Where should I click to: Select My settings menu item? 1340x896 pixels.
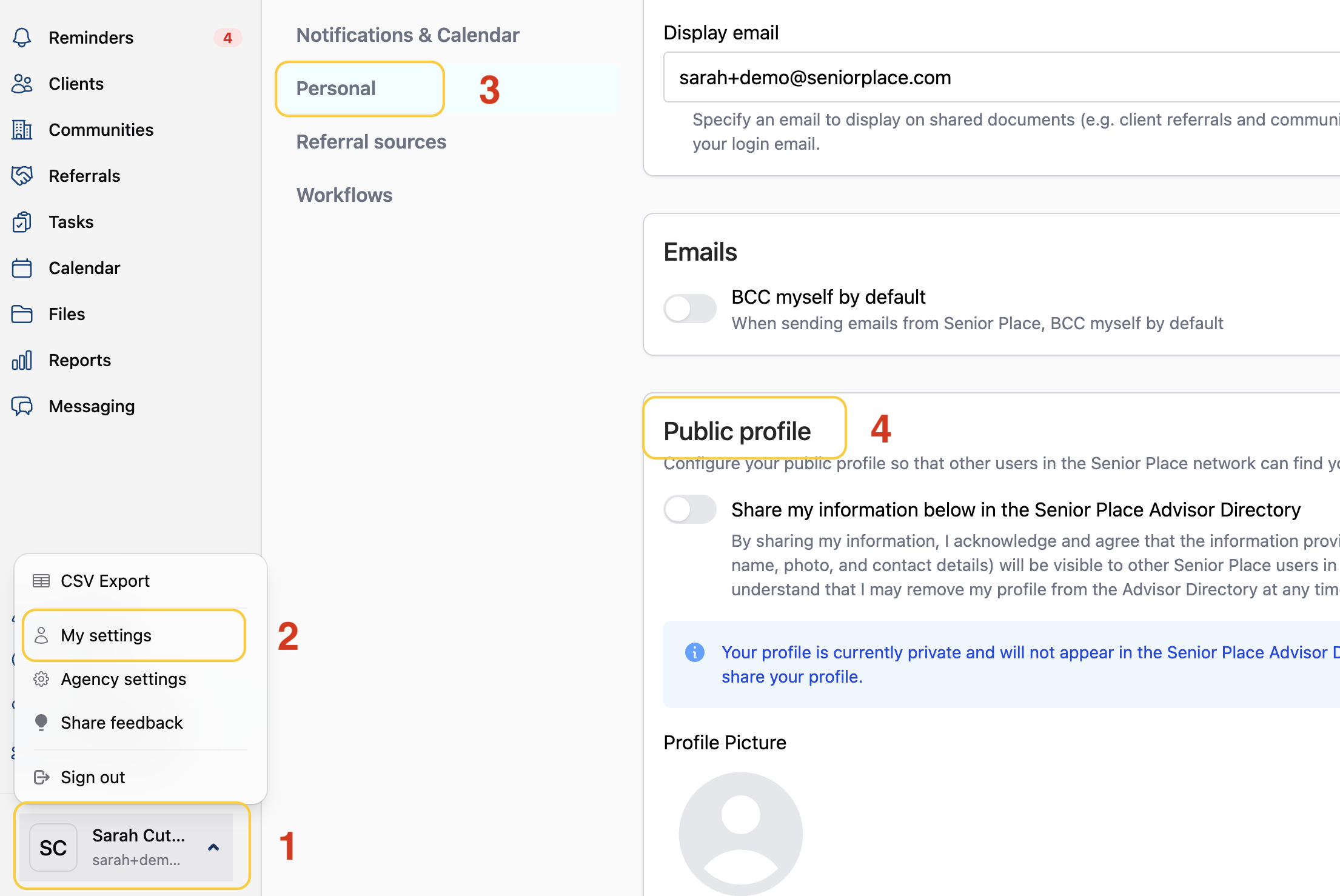[x=106, y=635]
